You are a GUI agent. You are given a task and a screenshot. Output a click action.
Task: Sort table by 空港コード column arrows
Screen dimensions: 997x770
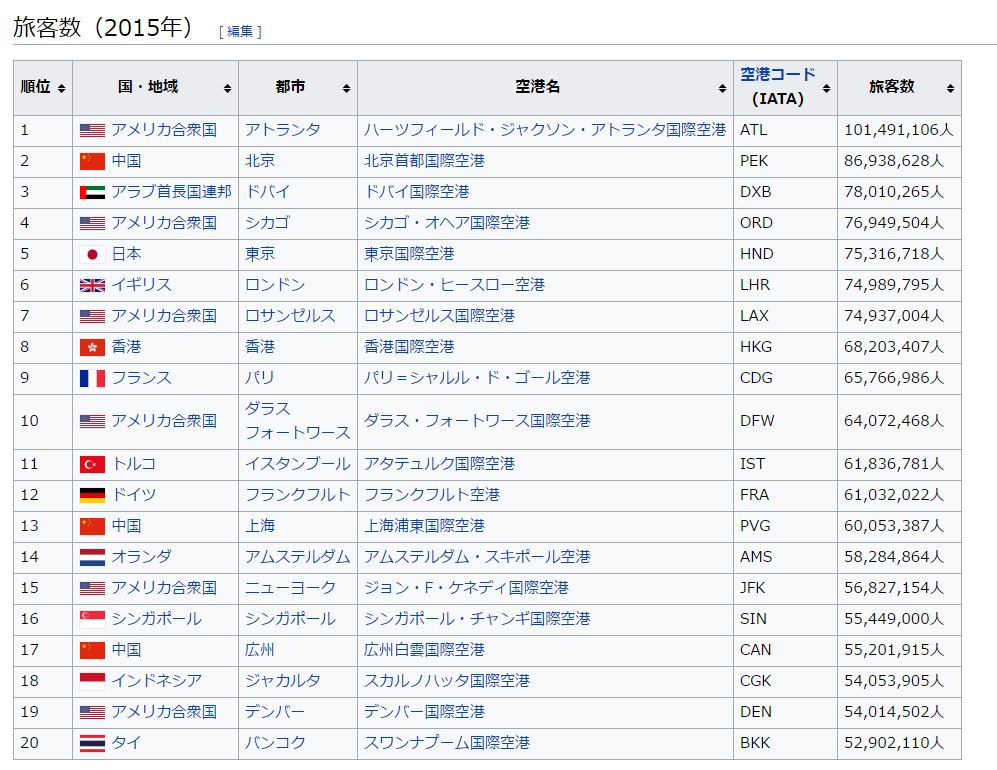[x=827, y=88]
